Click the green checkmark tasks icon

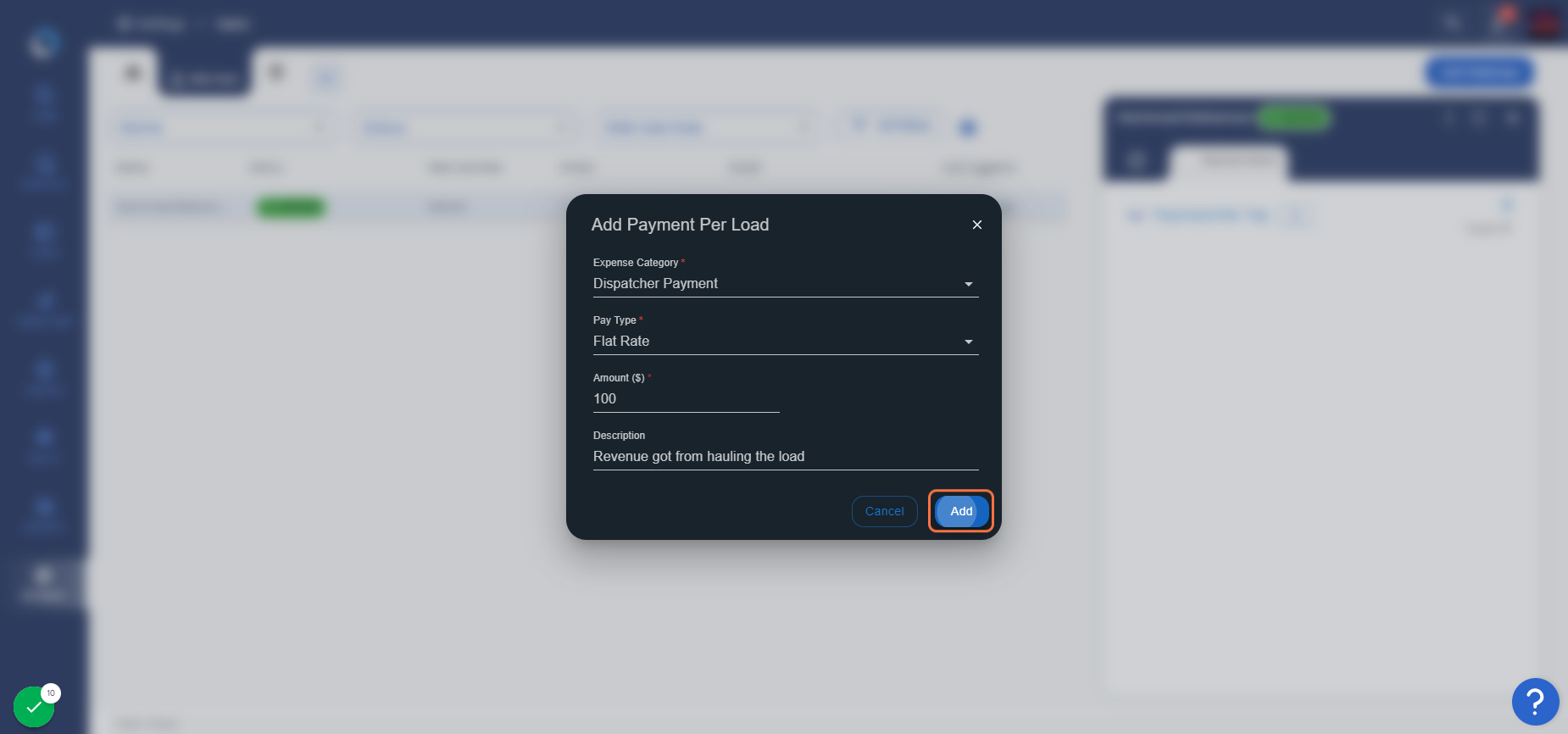point(34,707)
